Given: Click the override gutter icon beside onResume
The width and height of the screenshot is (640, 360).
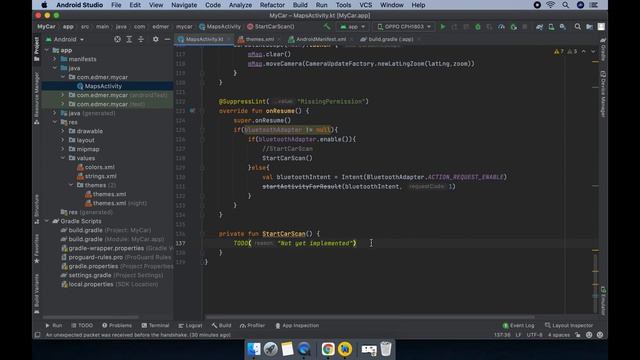Looking at the screenshot, I should (192, 111).
